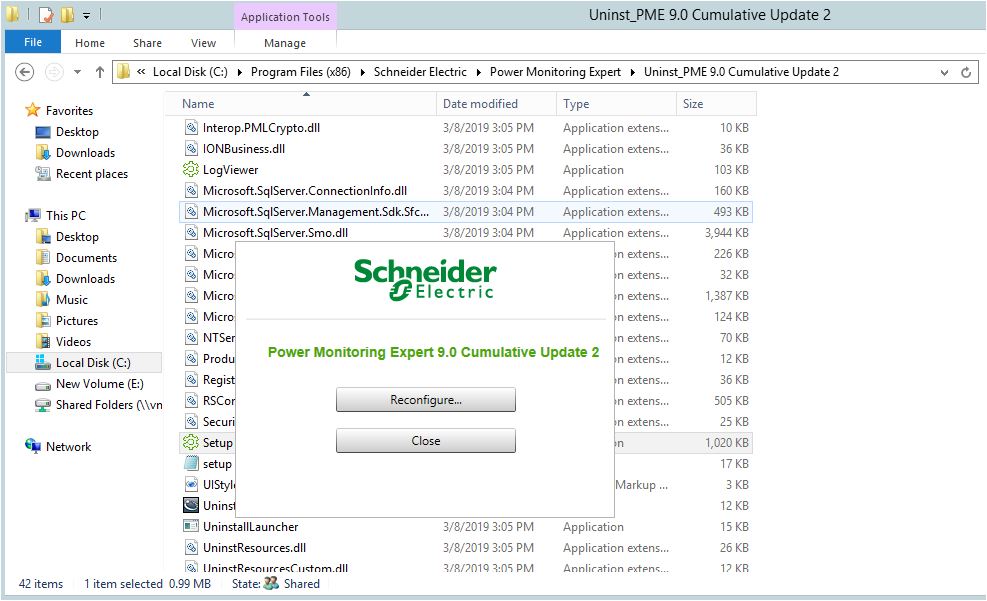
Task: Sort files by the Type column
Action: tap(616, 104)
